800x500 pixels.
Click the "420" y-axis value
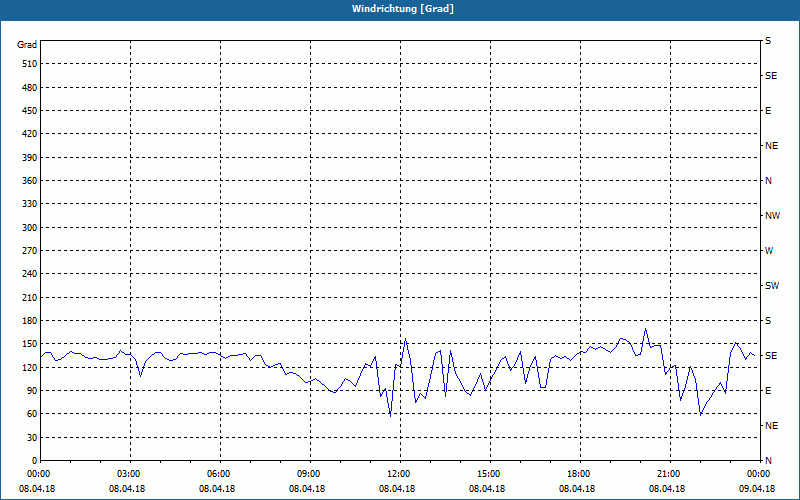pyautogui.click(x=30, y=134)
